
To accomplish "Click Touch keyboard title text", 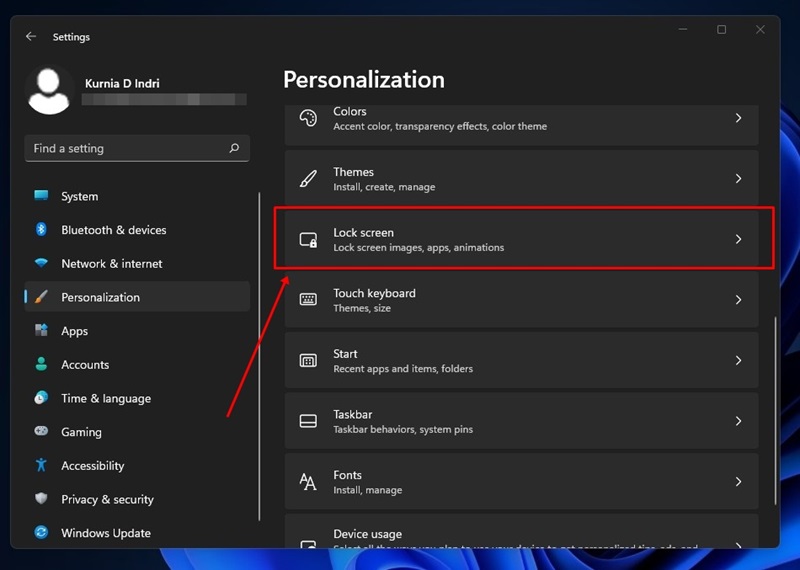I will [374, 293].
